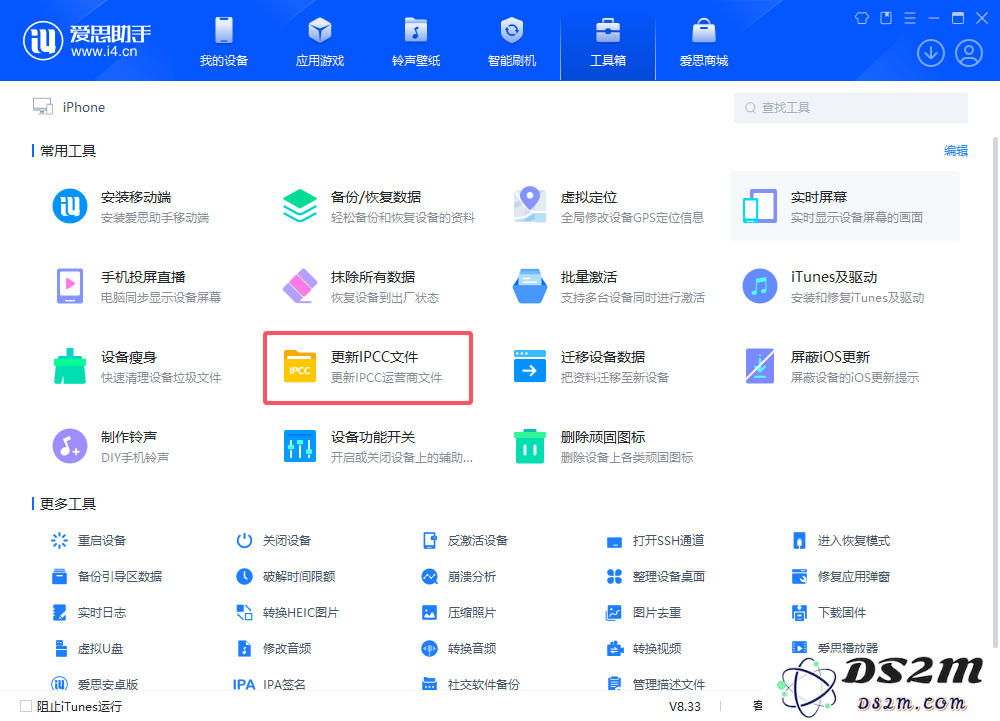Launch the 虚拟U盘 tool
The height and width of the screenshot is (721, 1000).
pos(87,648)
